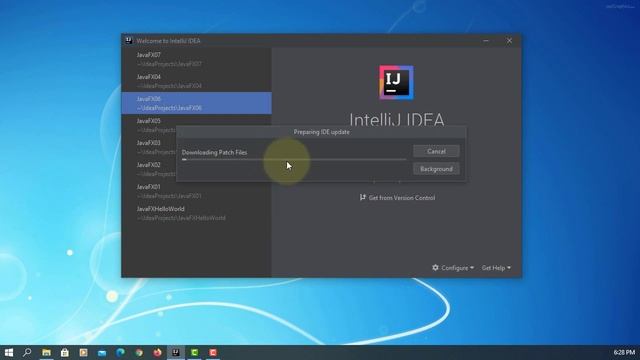Click Get from Version Control
Viewport: 640px width, 360px height.
click(x=397, y=198)
